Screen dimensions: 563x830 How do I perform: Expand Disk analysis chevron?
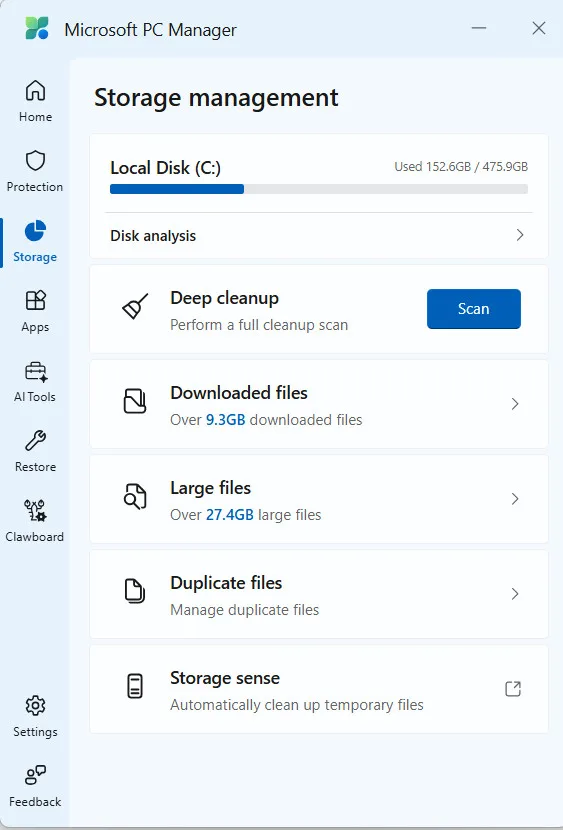(520, 235)
